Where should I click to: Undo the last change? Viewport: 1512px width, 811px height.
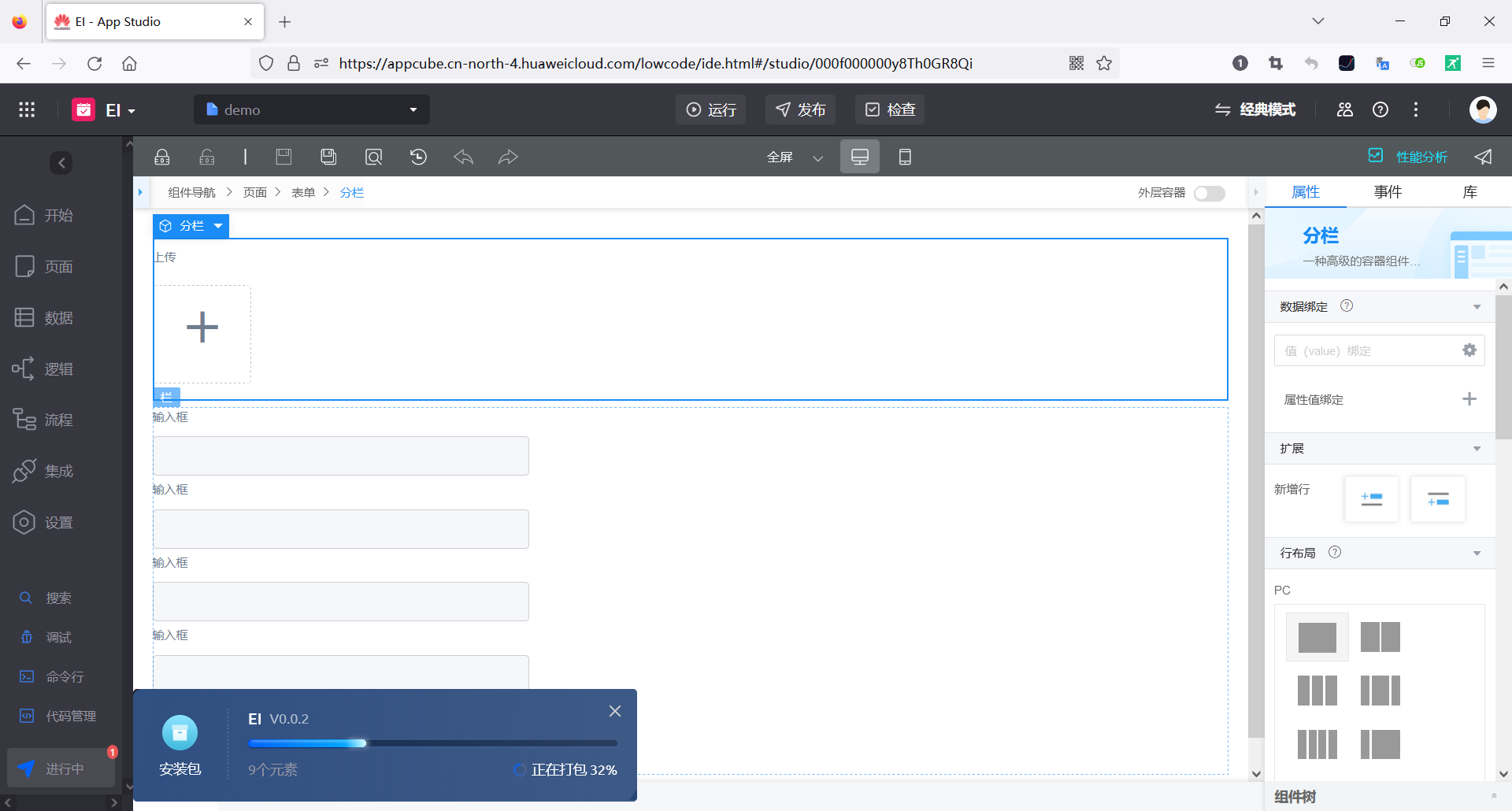pos(463,157)
